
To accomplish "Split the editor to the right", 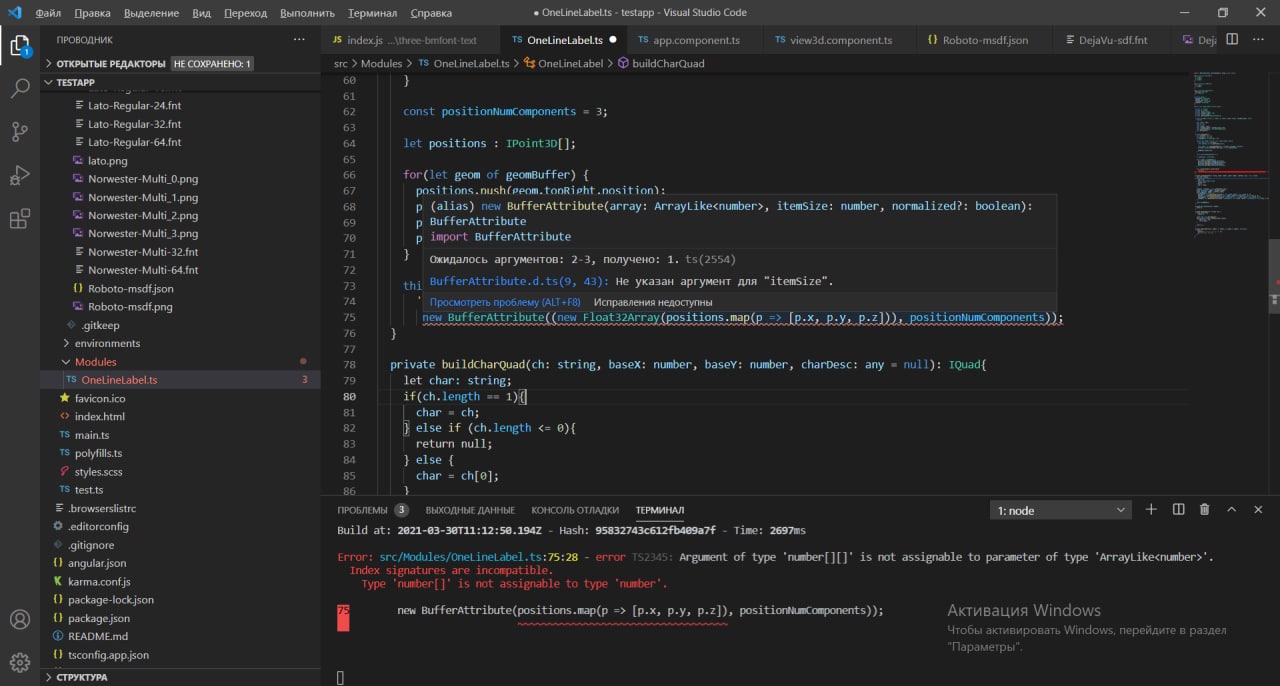I will pos(1232,40).
